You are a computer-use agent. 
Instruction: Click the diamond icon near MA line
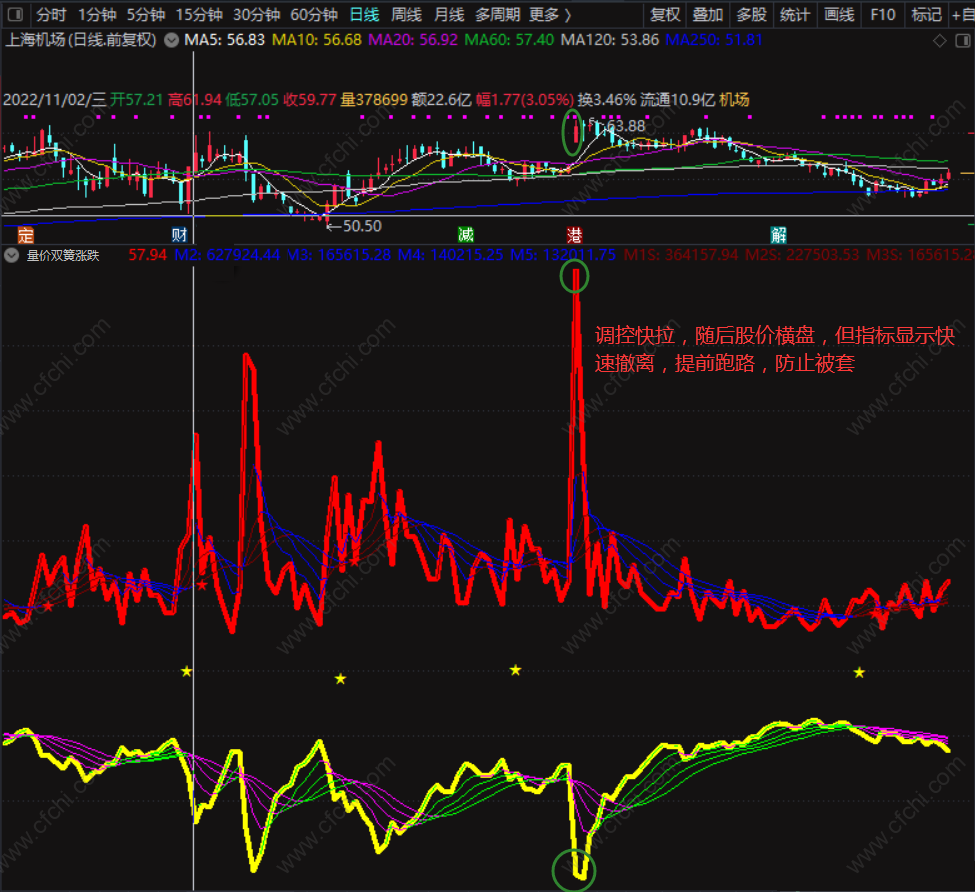click(x=940, y=40)
